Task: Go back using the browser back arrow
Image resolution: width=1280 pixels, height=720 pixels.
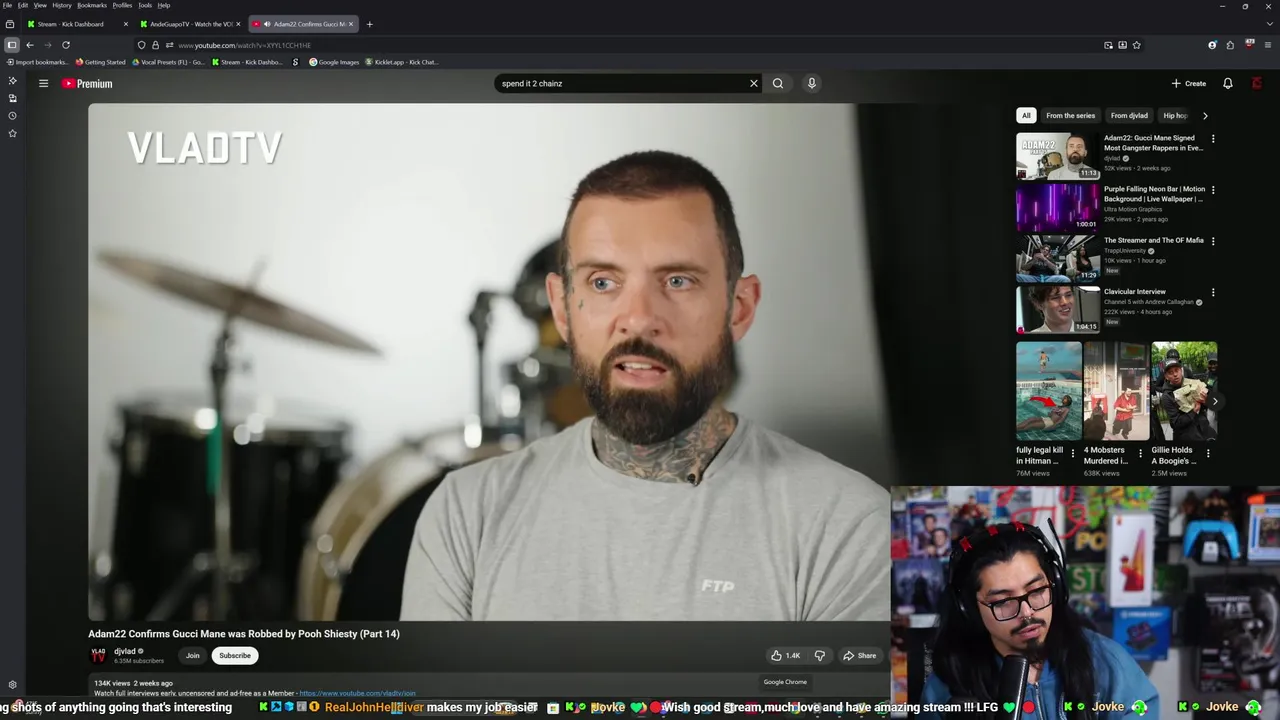Action: coord(30,45)
